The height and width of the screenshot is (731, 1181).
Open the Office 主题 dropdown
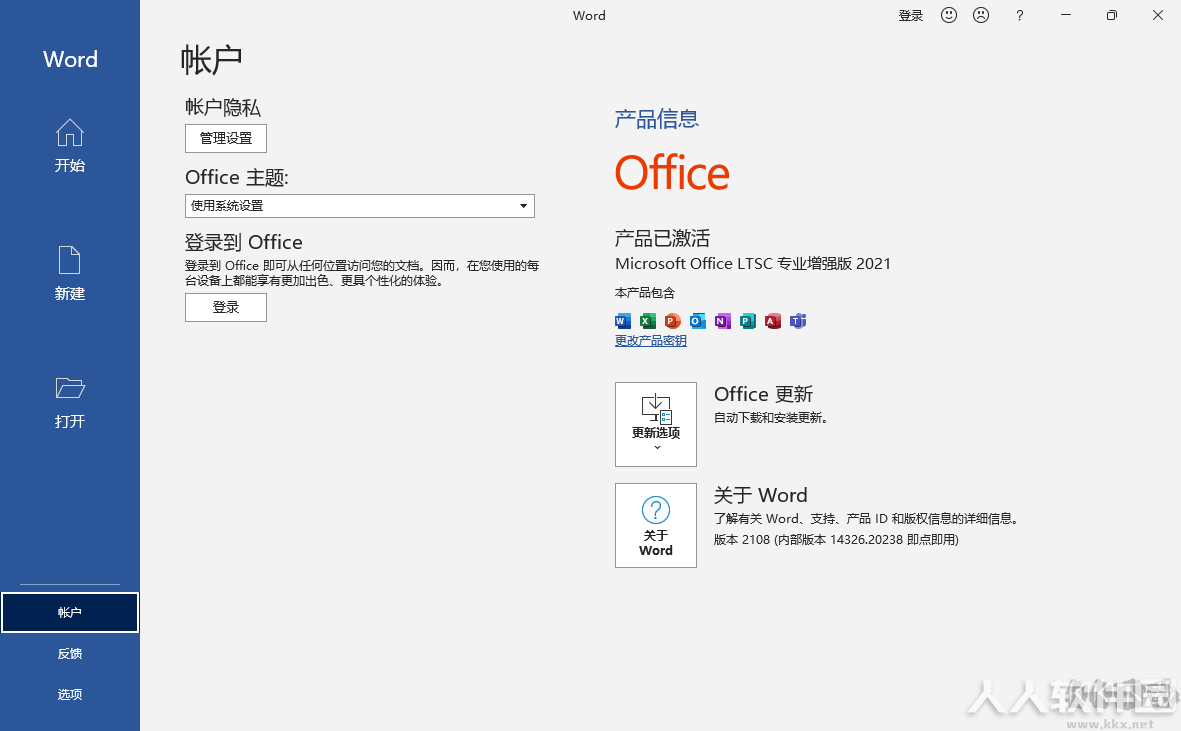tap(360, 206)
